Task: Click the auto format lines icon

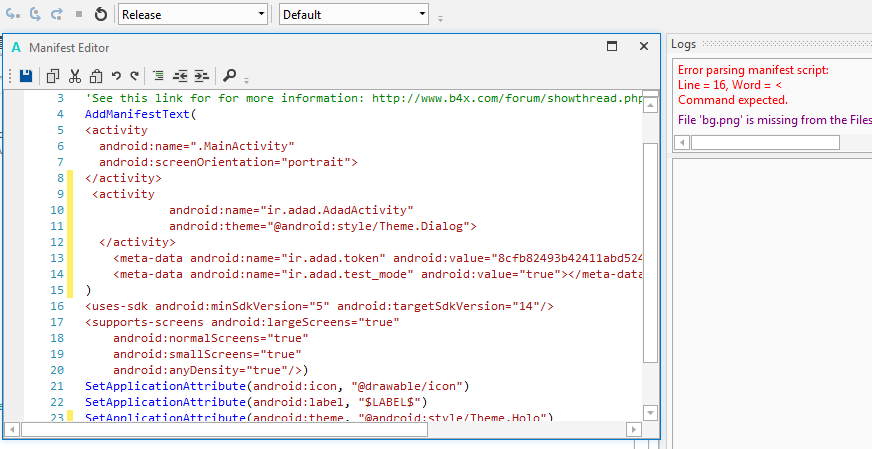Action: pyautogui.click(x=159, y=76)
